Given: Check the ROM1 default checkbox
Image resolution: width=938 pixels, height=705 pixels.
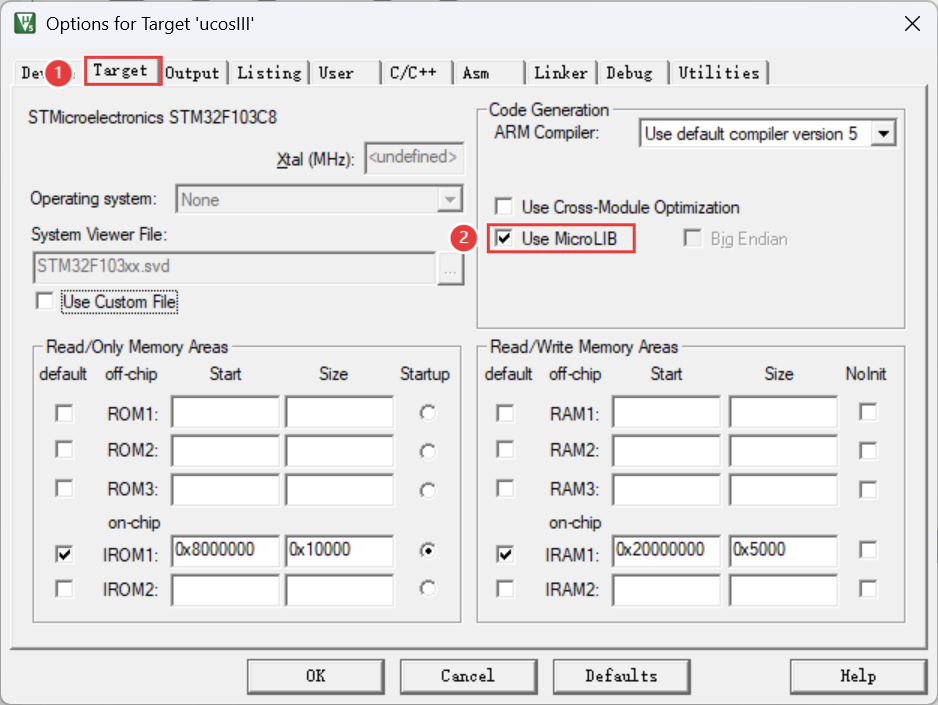Looking at the screenshot, I should point(64,413).
